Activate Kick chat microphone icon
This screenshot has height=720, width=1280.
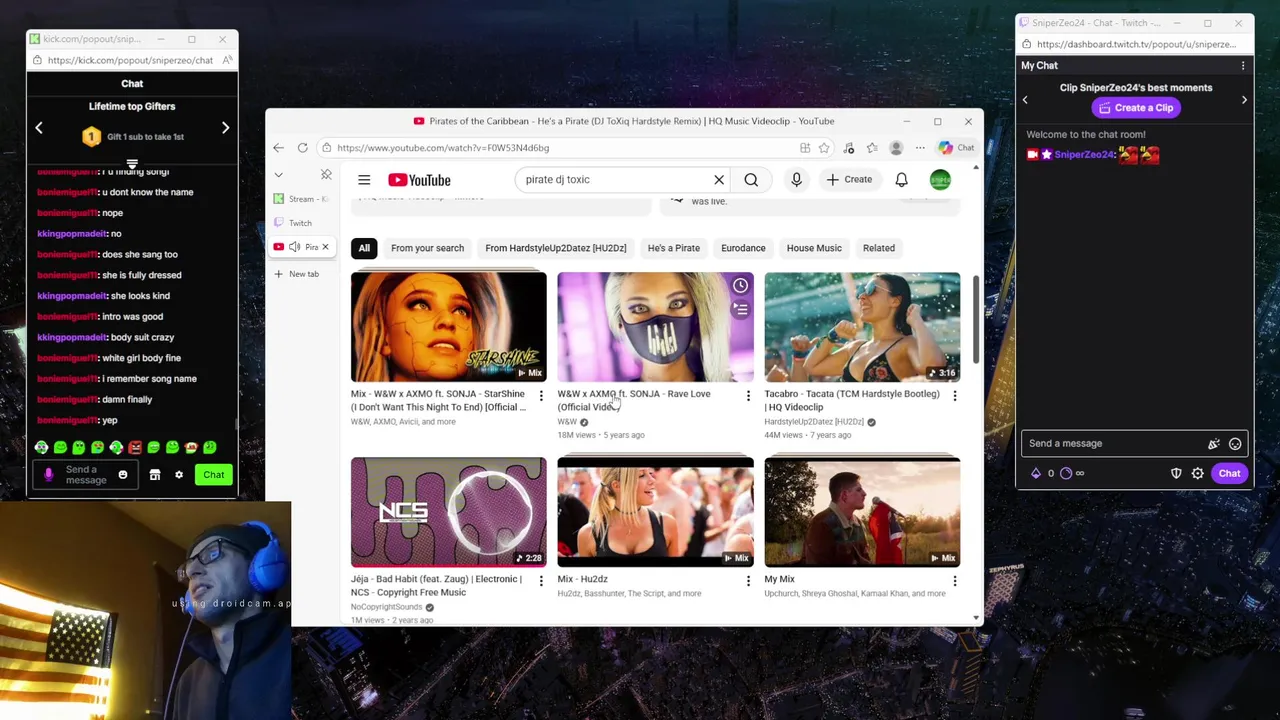pyautogui.click(x=48, y=475)
